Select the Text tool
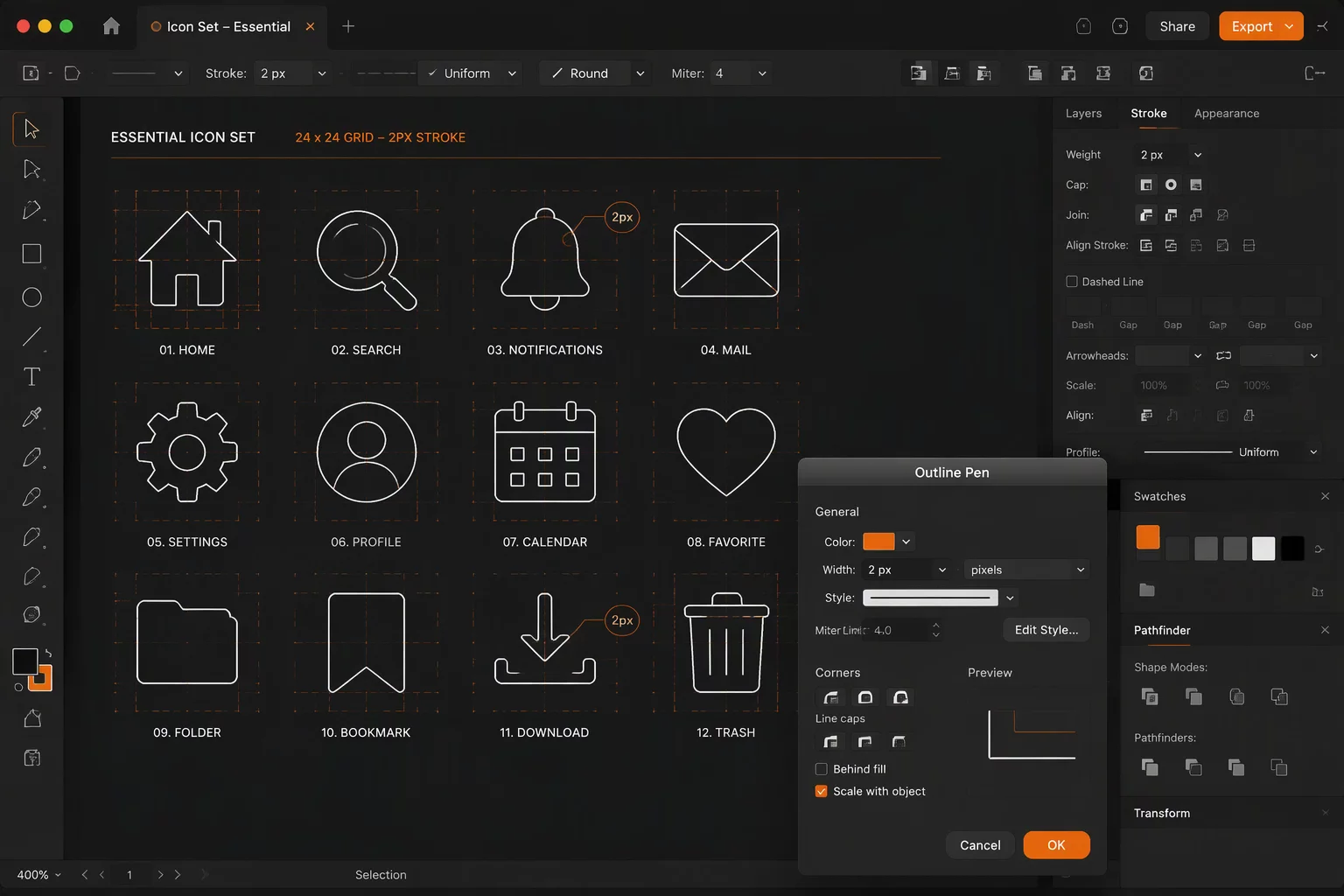 pos(31,377)
